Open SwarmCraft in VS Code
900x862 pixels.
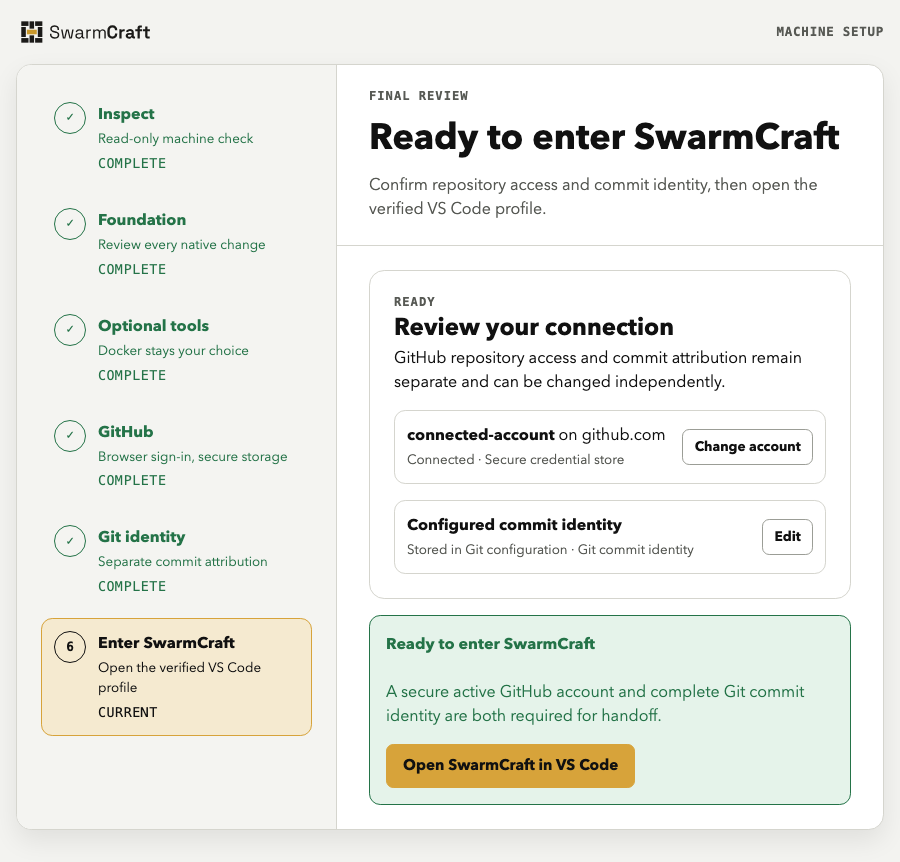[x=510, y=766]
